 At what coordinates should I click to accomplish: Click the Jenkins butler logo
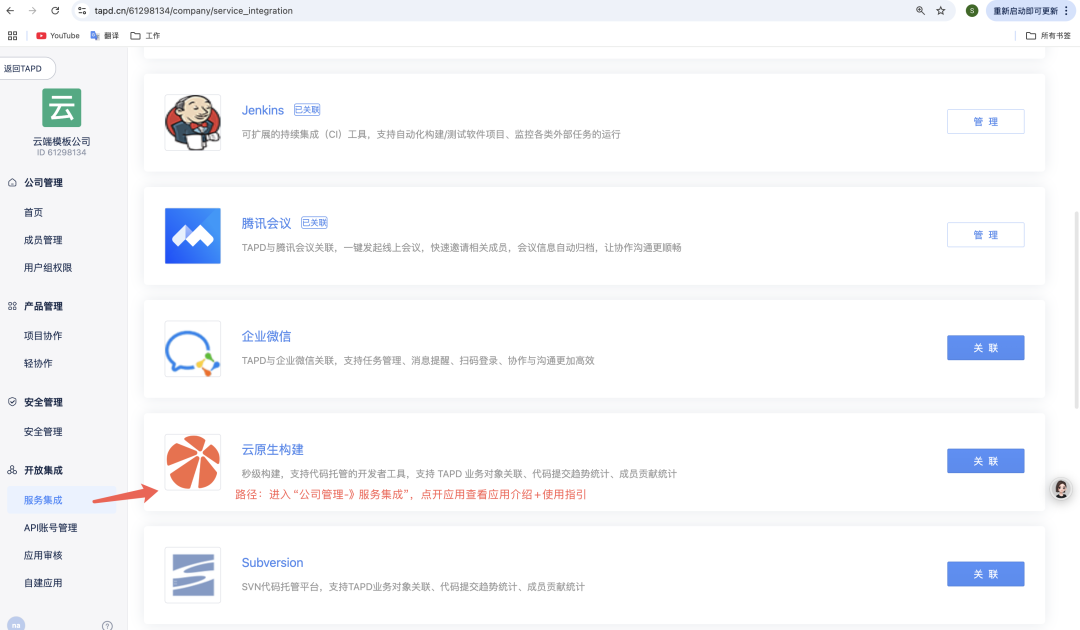(193, 123)
